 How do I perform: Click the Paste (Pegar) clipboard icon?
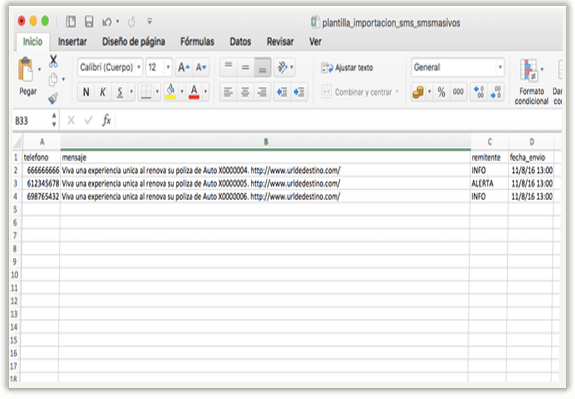tap(26, 70)
